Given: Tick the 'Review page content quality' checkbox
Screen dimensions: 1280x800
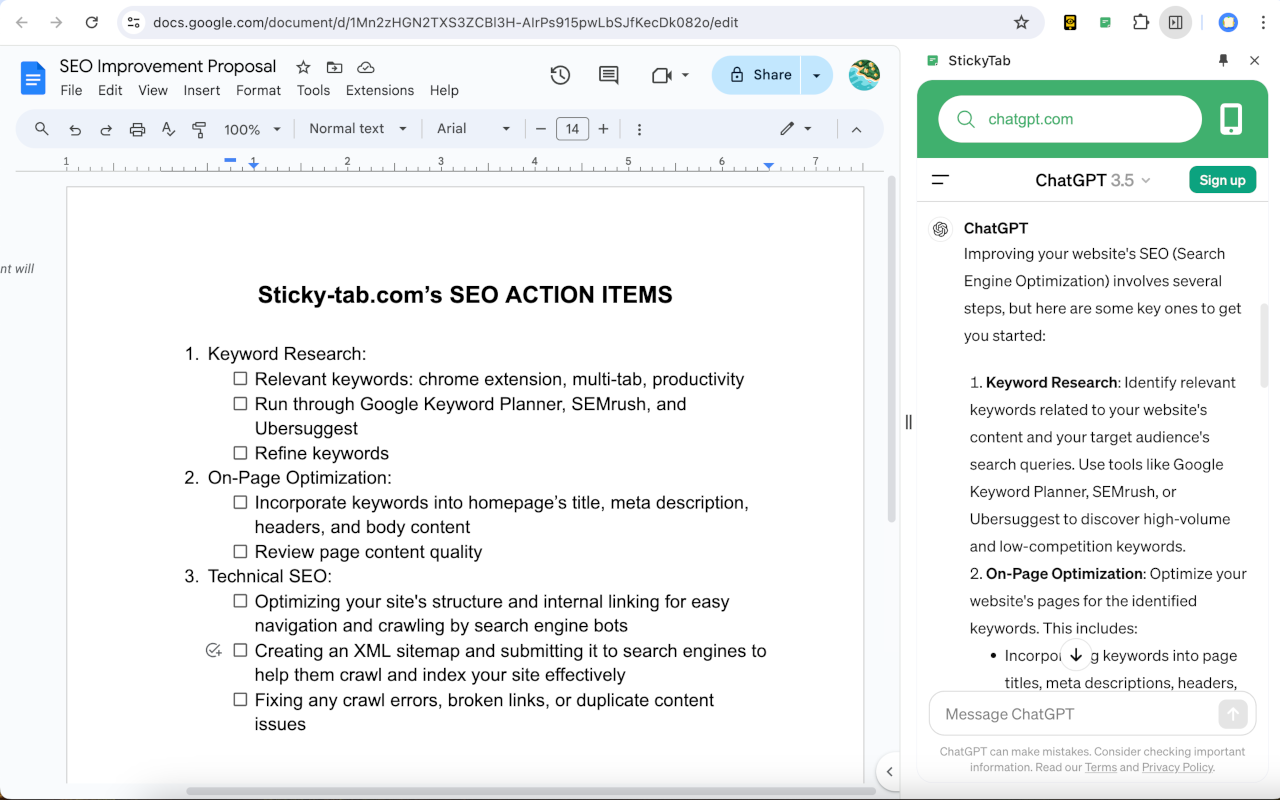Looking at the screenshot, I should (240, 551).
